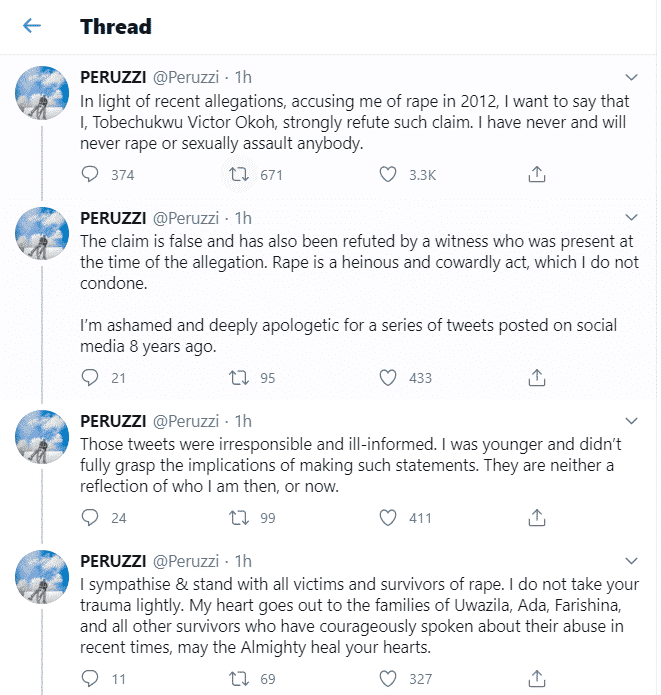Image resolution: width=661 pixels, height=695 pixels.
Task: Open chevron menu on 'Those tweets were irresponsible' tweet
Action: point(631,420)
